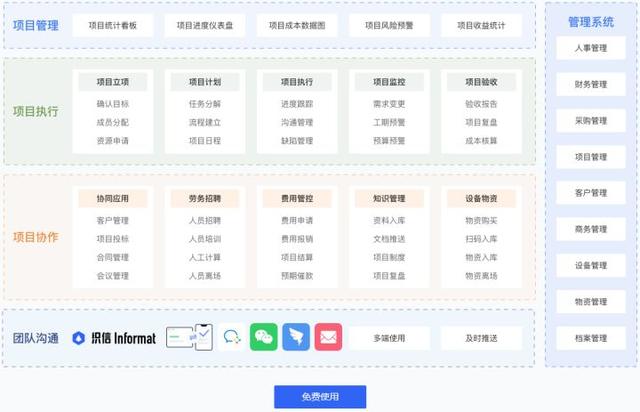The height and width of the screenshot is (412, 640).
Task: Click 成本核算 under 项目验收
Action: click(481, 141)
